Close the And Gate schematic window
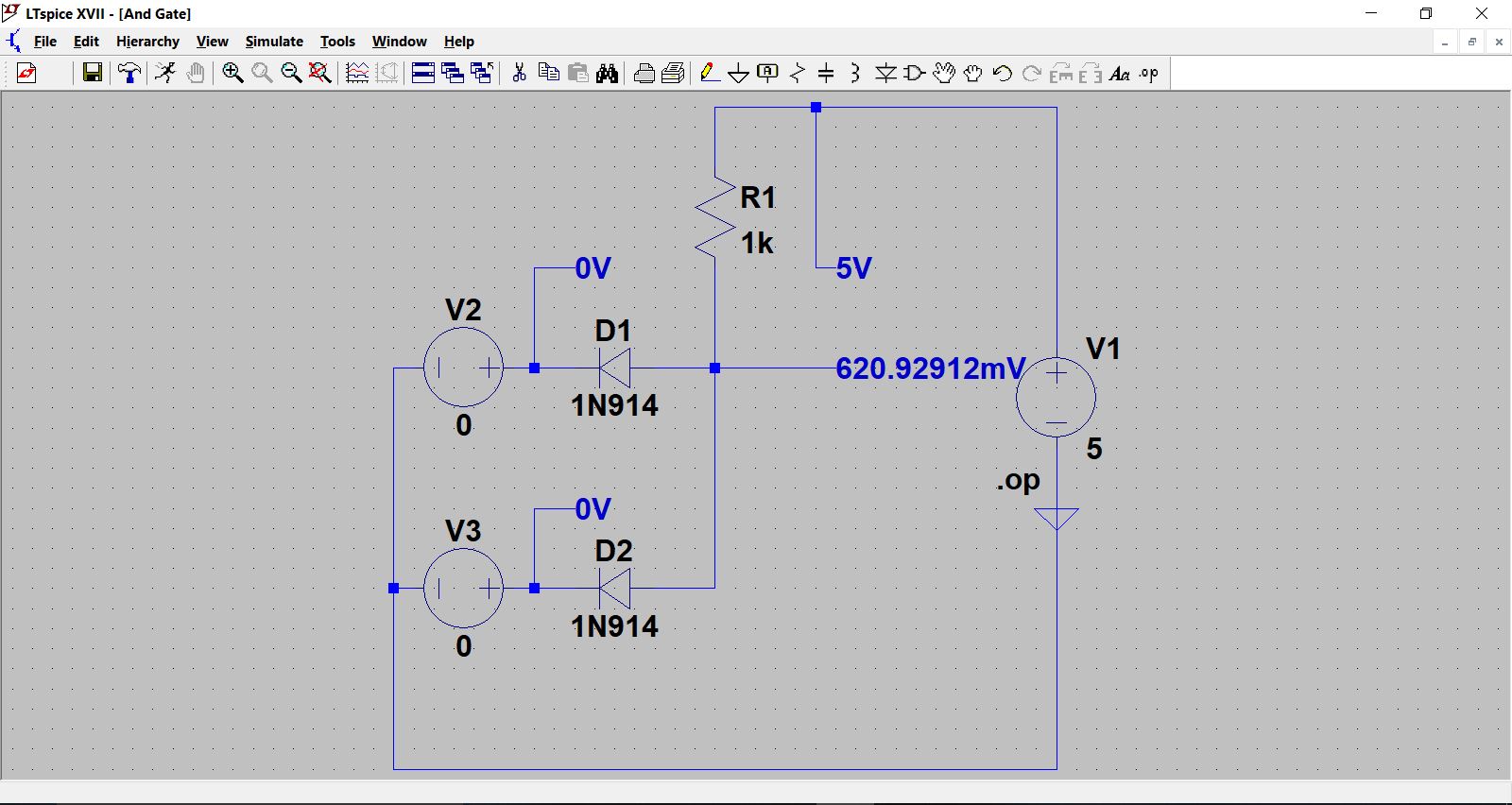Viewport: 1512px width, 805px height. pos(1499,42)
